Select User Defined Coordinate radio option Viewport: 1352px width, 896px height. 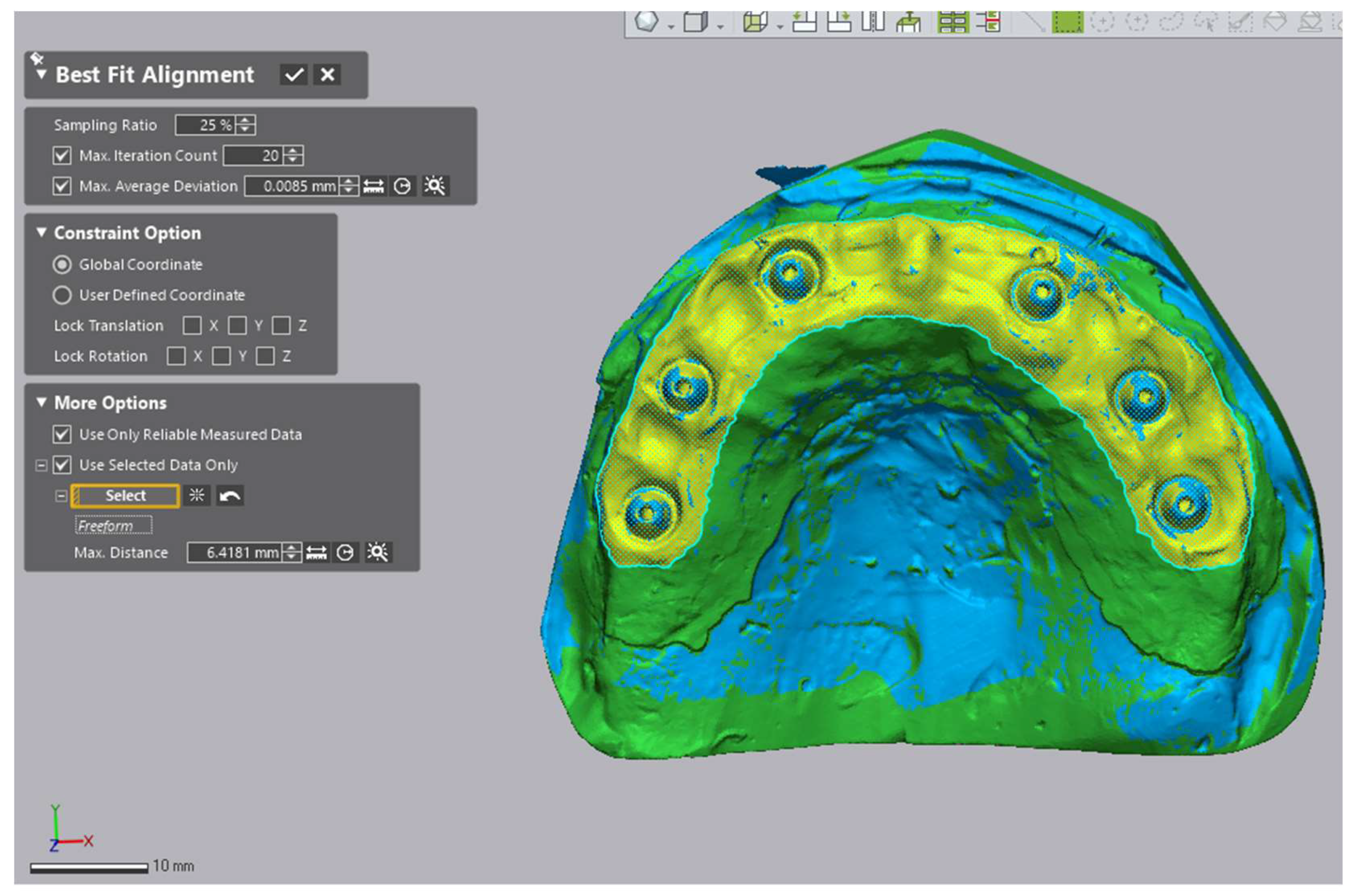pyautogui.click(x=62, y=296)
